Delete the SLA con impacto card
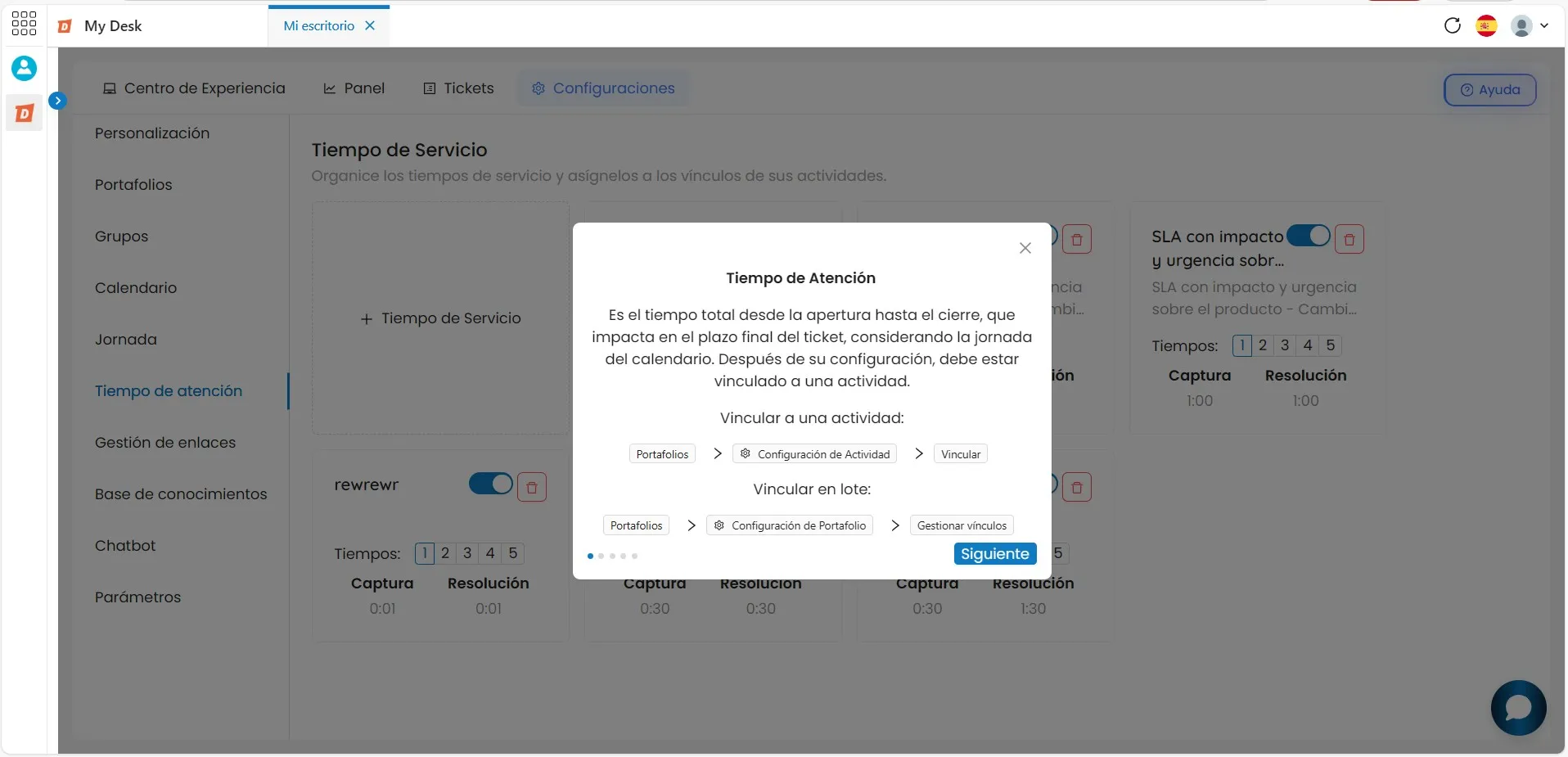 tap(1349, 239)
